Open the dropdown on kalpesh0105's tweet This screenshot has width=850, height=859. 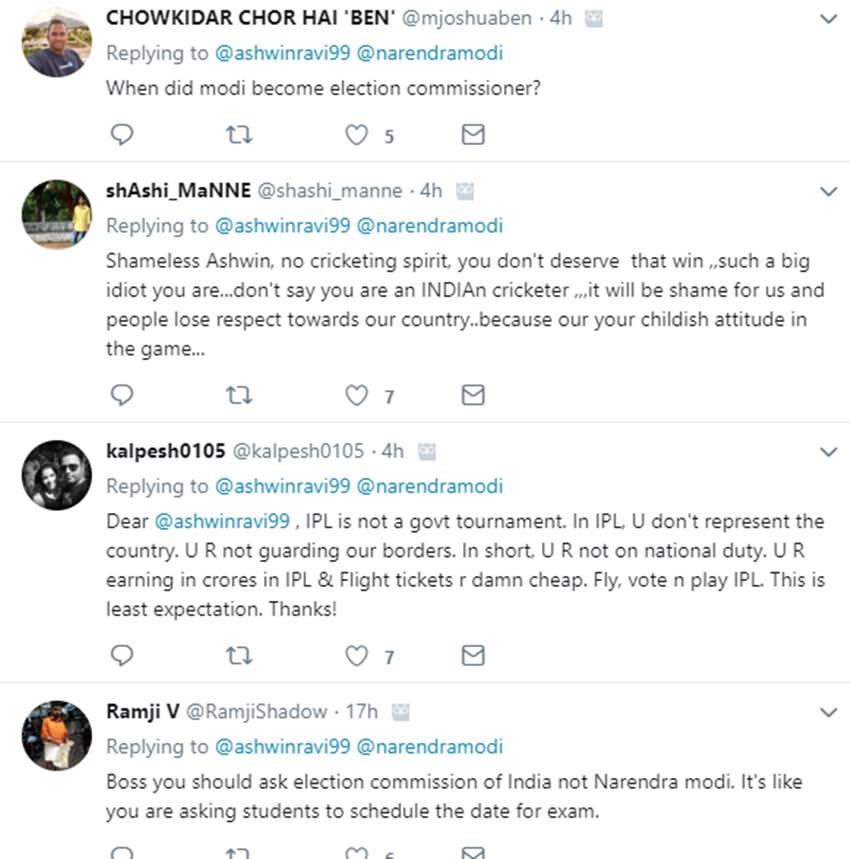click(x=828, y=452)
